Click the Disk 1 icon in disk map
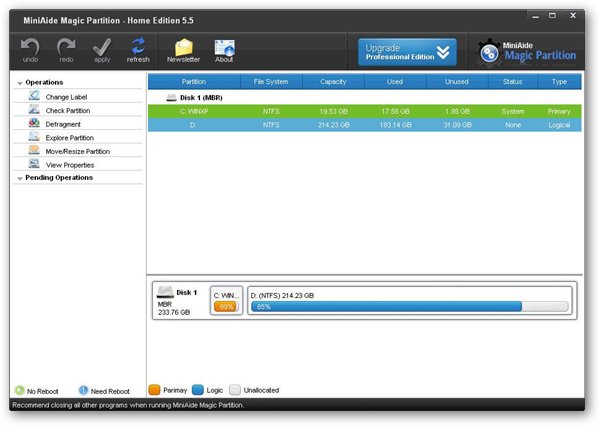This screenshot has width=600, height=426. [165, 292]
